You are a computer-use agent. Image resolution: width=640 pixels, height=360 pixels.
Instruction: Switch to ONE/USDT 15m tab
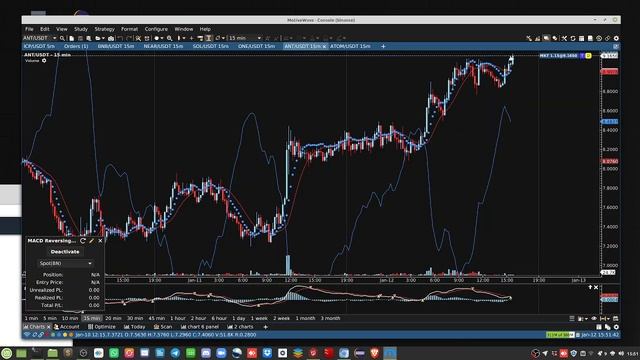[x=256, y=47]
